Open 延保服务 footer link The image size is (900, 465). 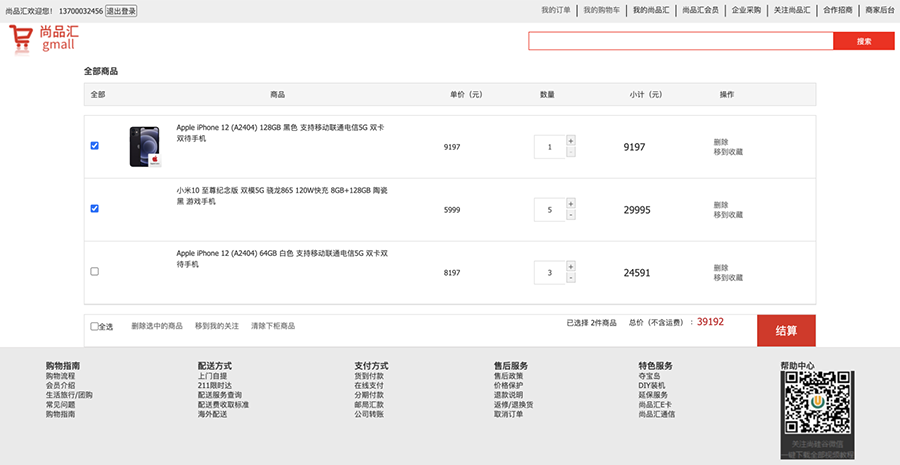653,395
